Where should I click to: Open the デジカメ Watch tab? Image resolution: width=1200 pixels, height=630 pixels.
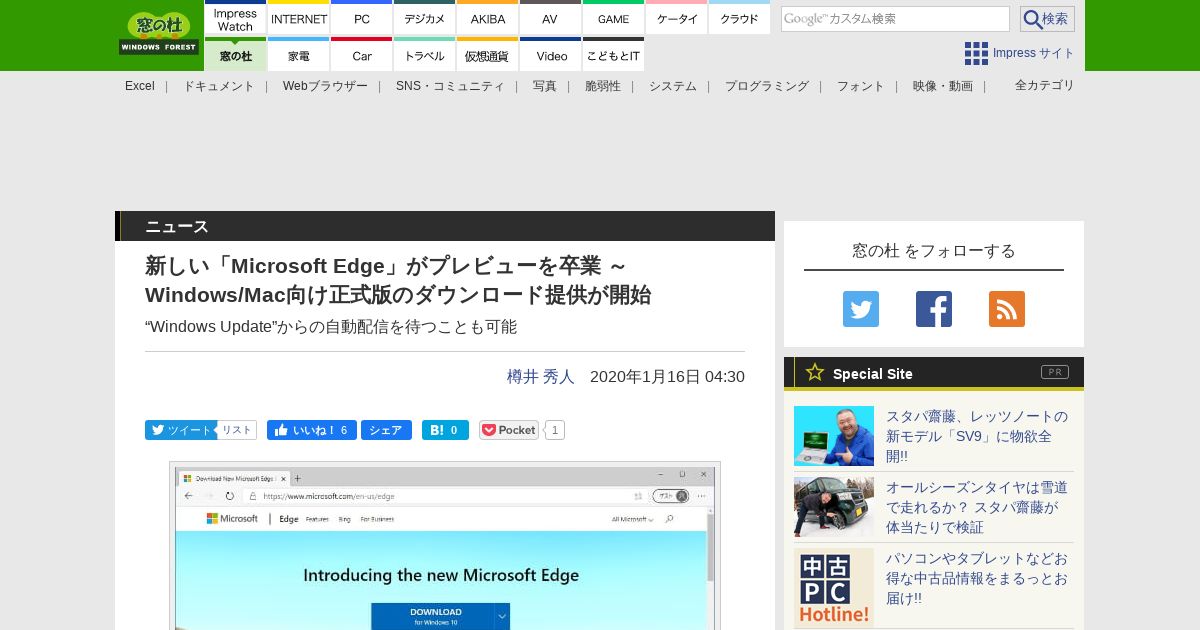tap(424, 18)
